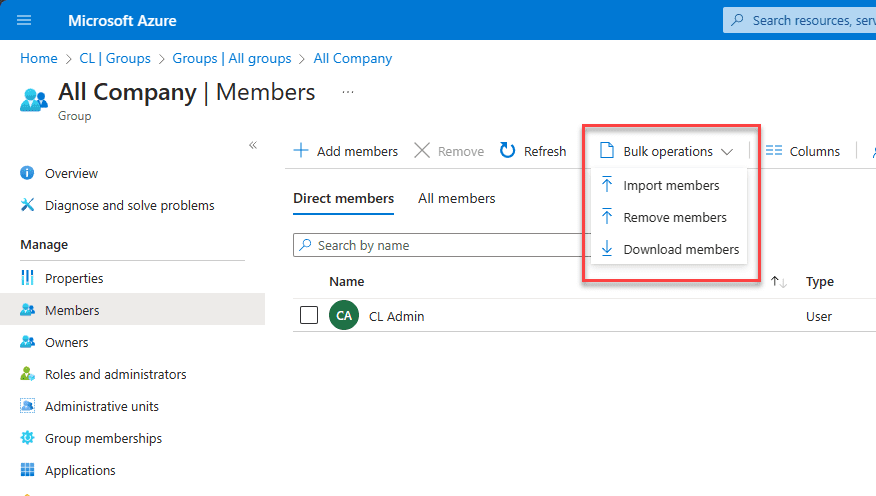The image size is (876, 496).
Task: Click the Owners people icon
Action: (27, 342)
